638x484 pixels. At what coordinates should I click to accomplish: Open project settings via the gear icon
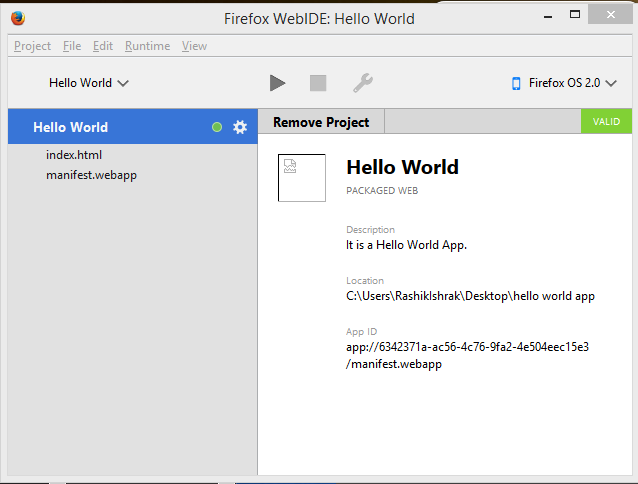pyautogui.click(x=240, y=127)
